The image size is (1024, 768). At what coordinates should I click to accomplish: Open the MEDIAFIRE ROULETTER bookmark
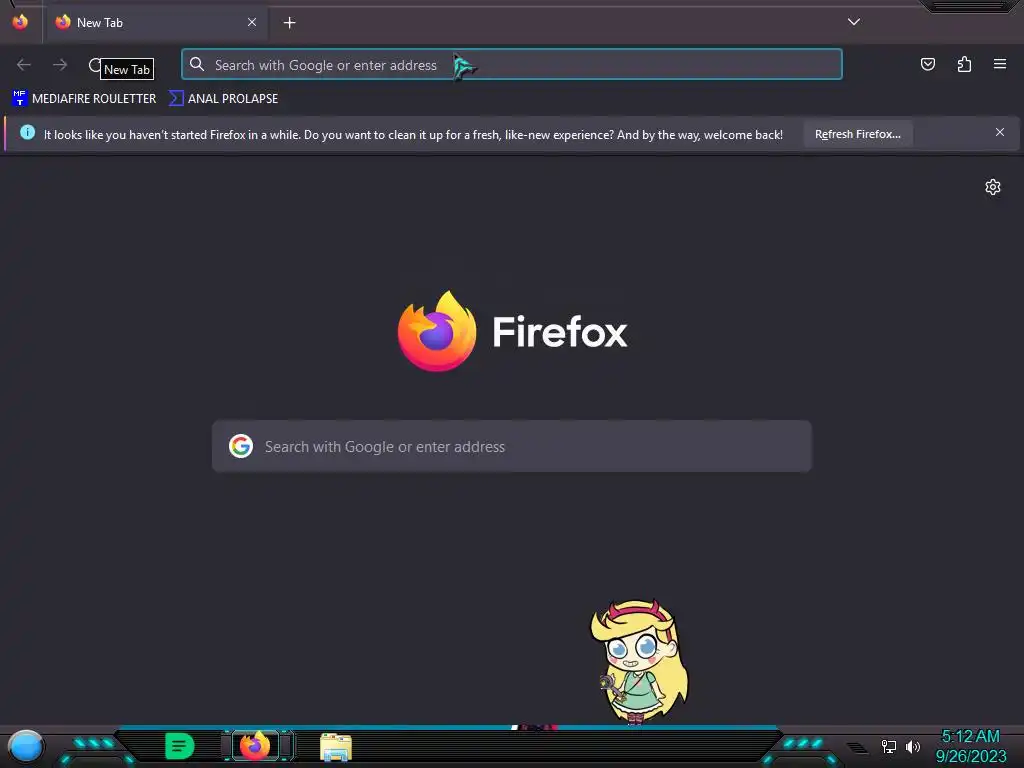pos(84,99)
